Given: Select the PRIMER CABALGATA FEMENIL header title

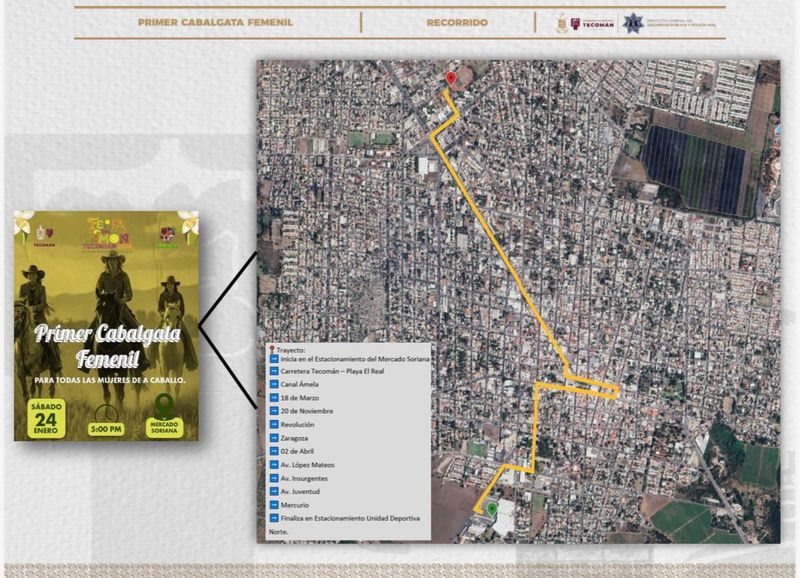Looking at the screenshot, I should (216, 22).
